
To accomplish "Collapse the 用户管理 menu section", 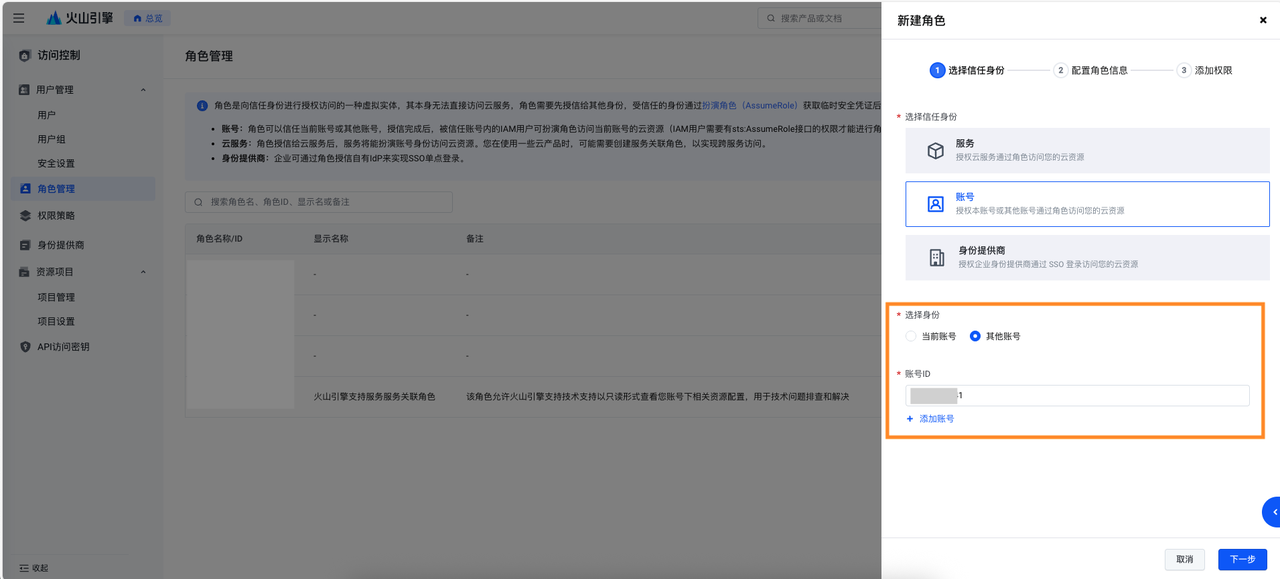I will (143, 90).
